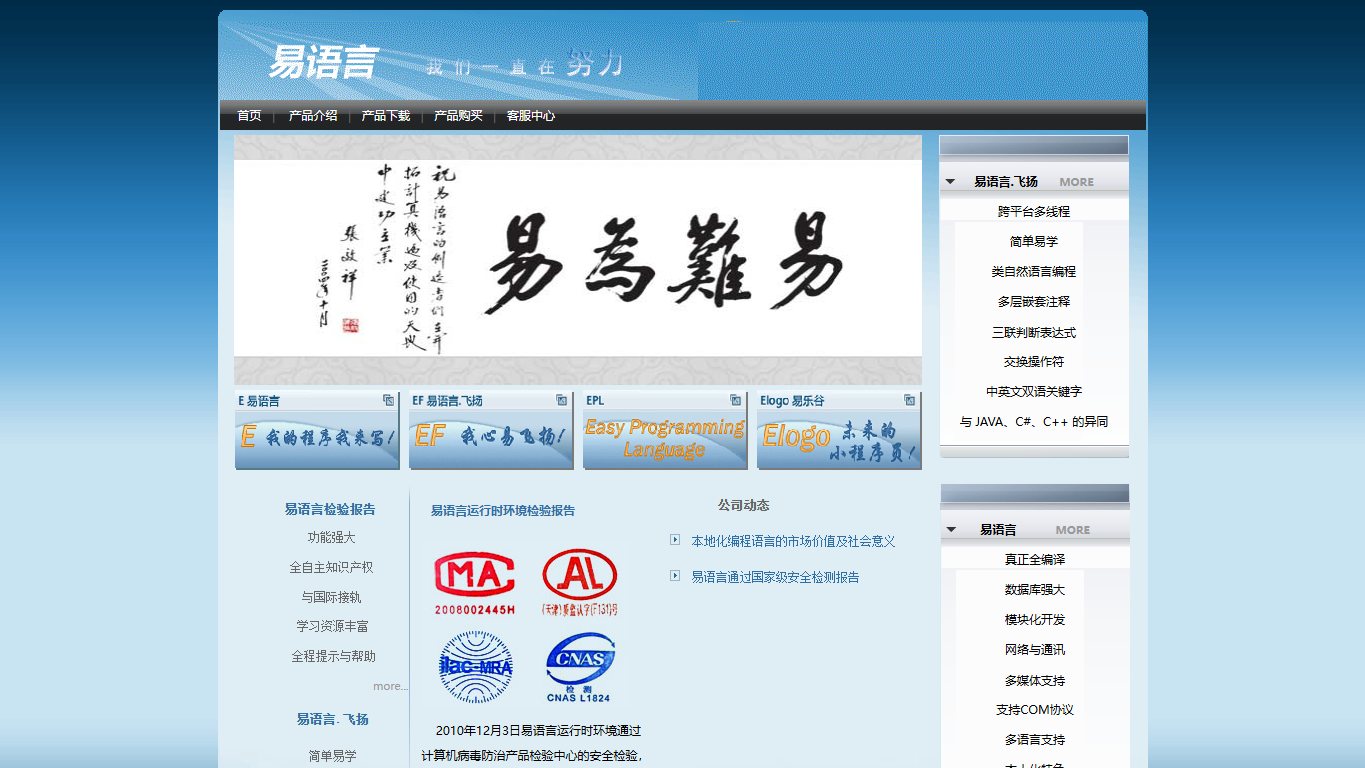Open 中英文双语关键字 sidebar item
This screenshot has width=1365, height=768.
[1034, 392]
